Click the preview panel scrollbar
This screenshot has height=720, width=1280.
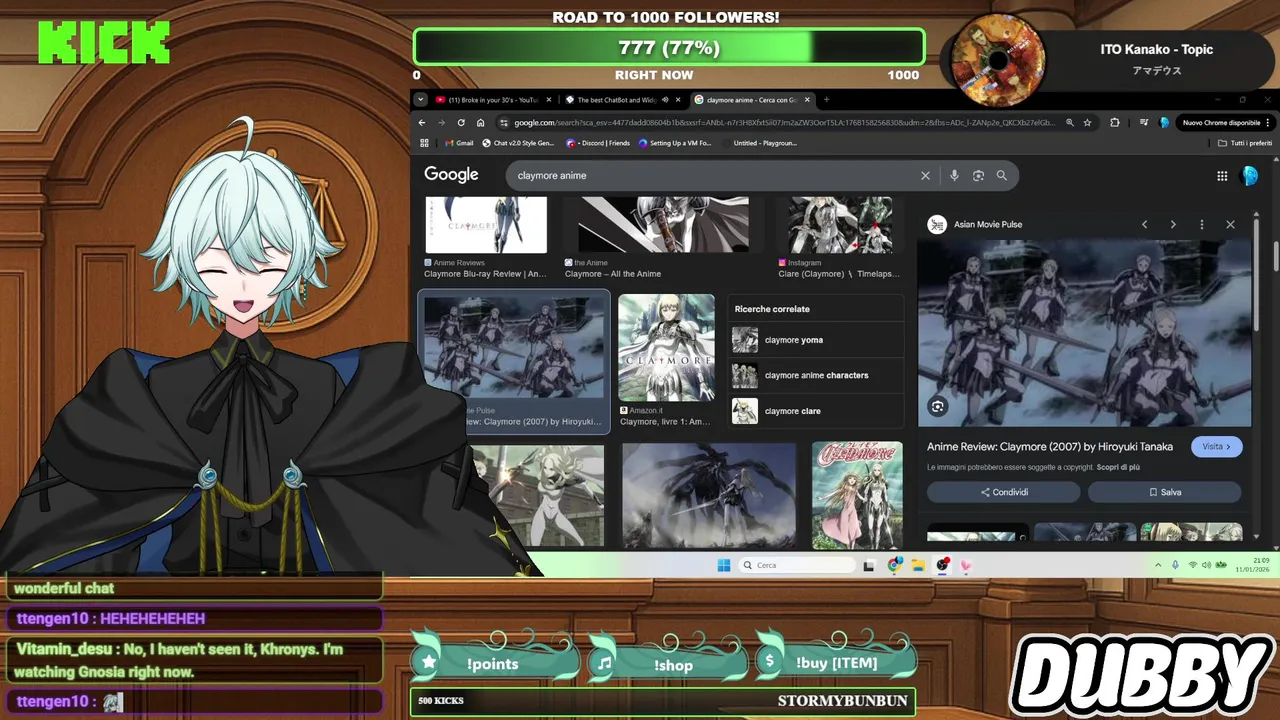click(1257, 275)
